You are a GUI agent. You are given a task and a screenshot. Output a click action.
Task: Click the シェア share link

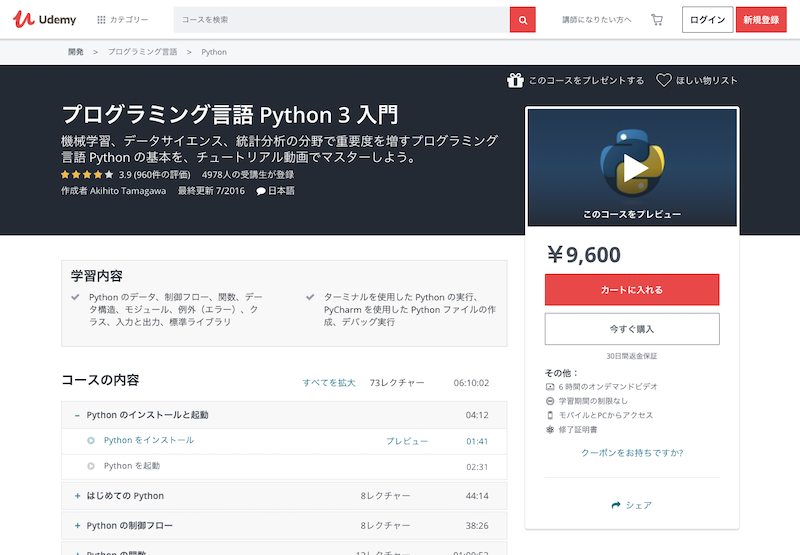[638, 505]
